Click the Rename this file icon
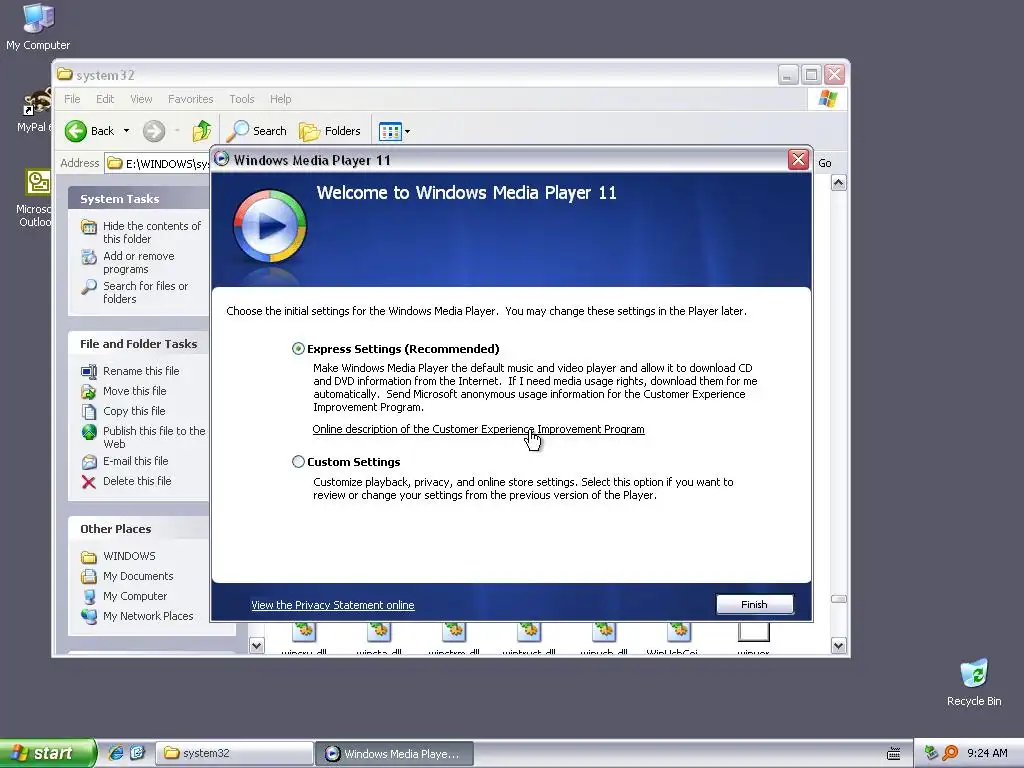Viewport: 1024px width, 768px height. click(89, 372)
